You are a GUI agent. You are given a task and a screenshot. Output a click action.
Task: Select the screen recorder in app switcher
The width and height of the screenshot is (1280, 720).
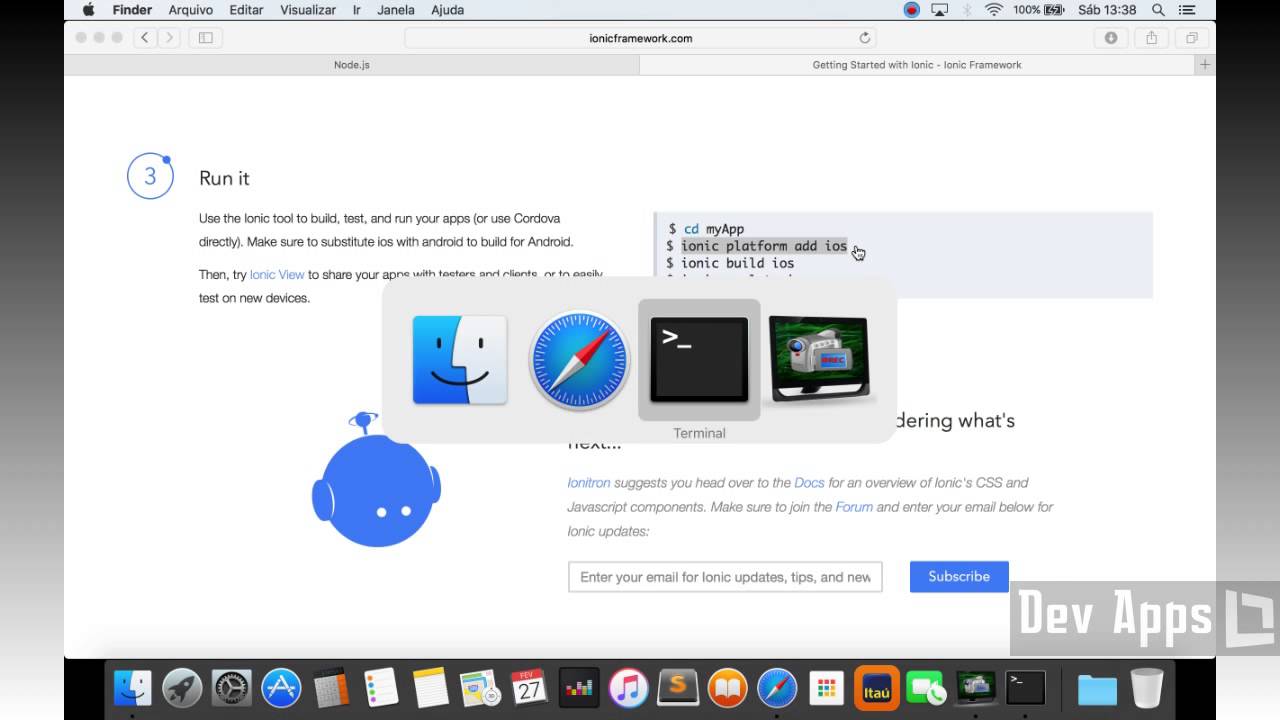pyautogui.click(x=819, y=360)
